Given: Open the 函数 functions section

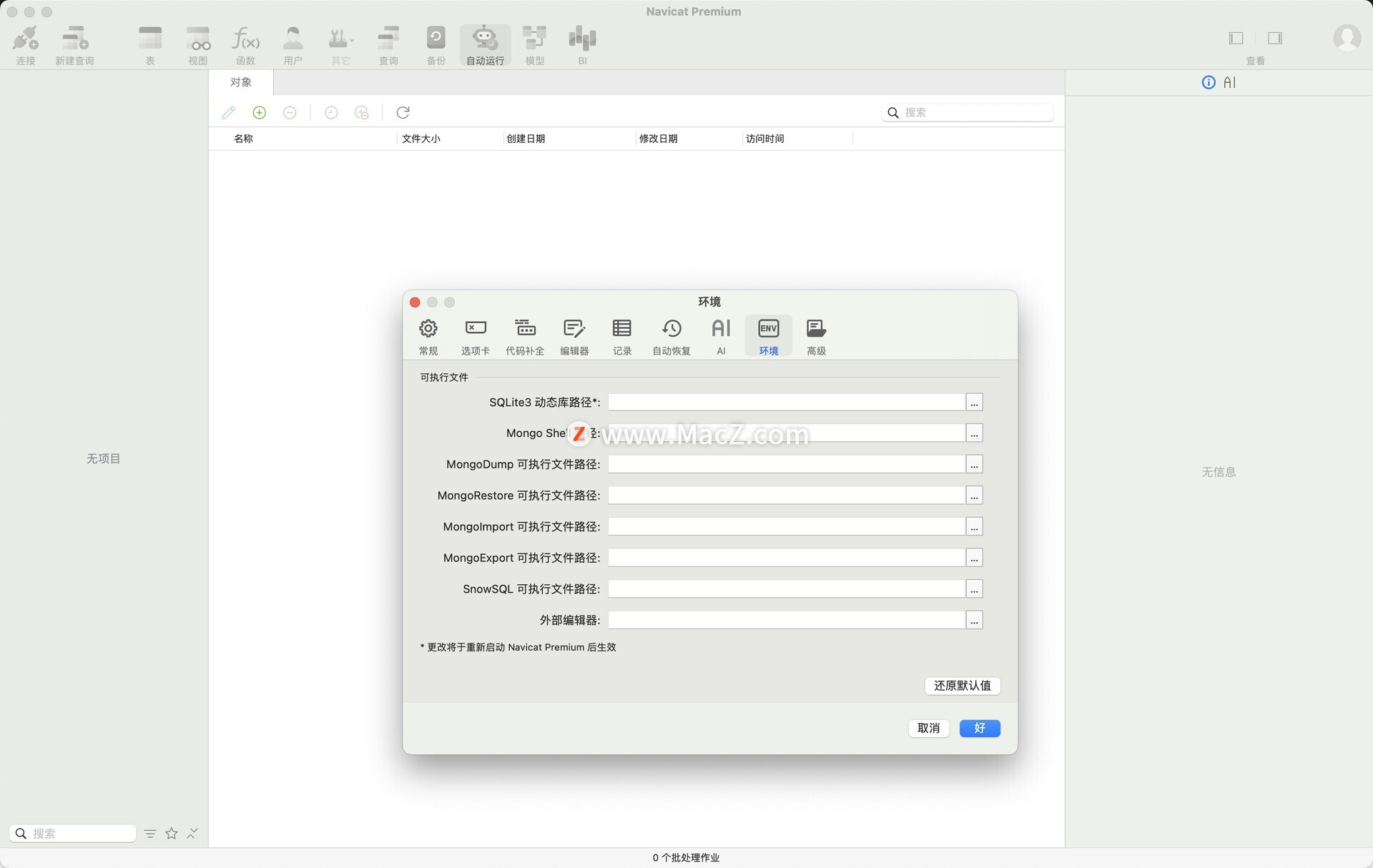Looking at the screenshot, I should [x=245, y=45].
